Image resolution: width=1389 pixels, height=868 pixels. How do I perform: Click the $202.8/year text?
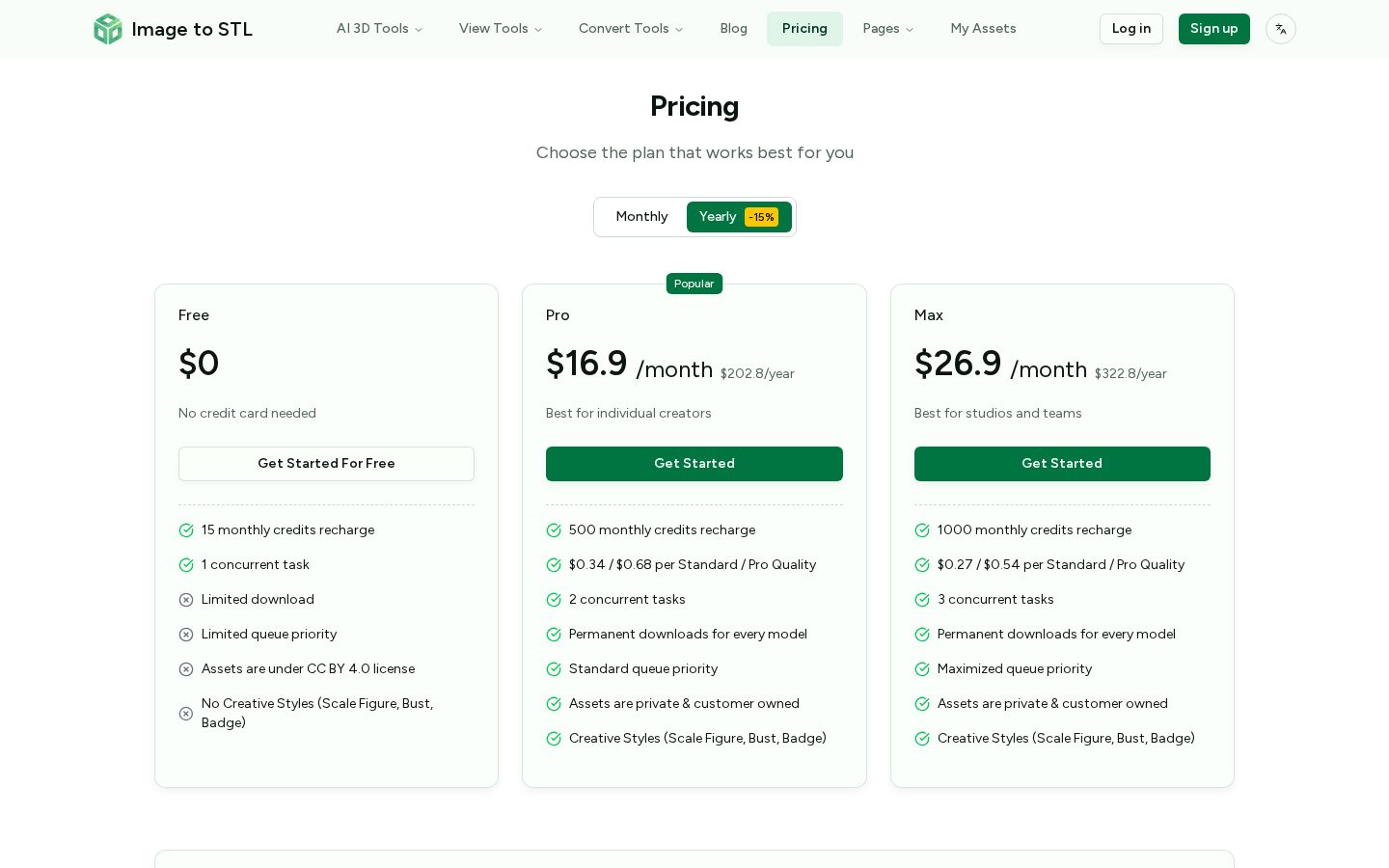click(x=757, y=374)
